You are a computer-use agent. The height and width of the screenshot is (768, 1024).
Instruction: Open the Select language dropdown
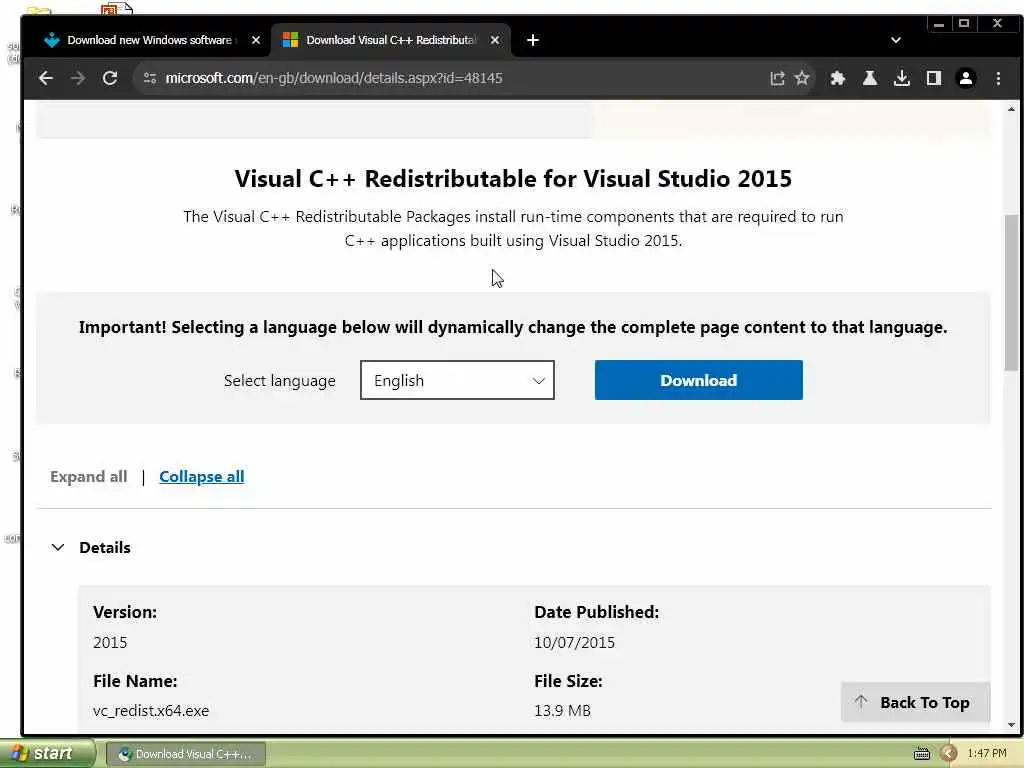tap(457, 380)
